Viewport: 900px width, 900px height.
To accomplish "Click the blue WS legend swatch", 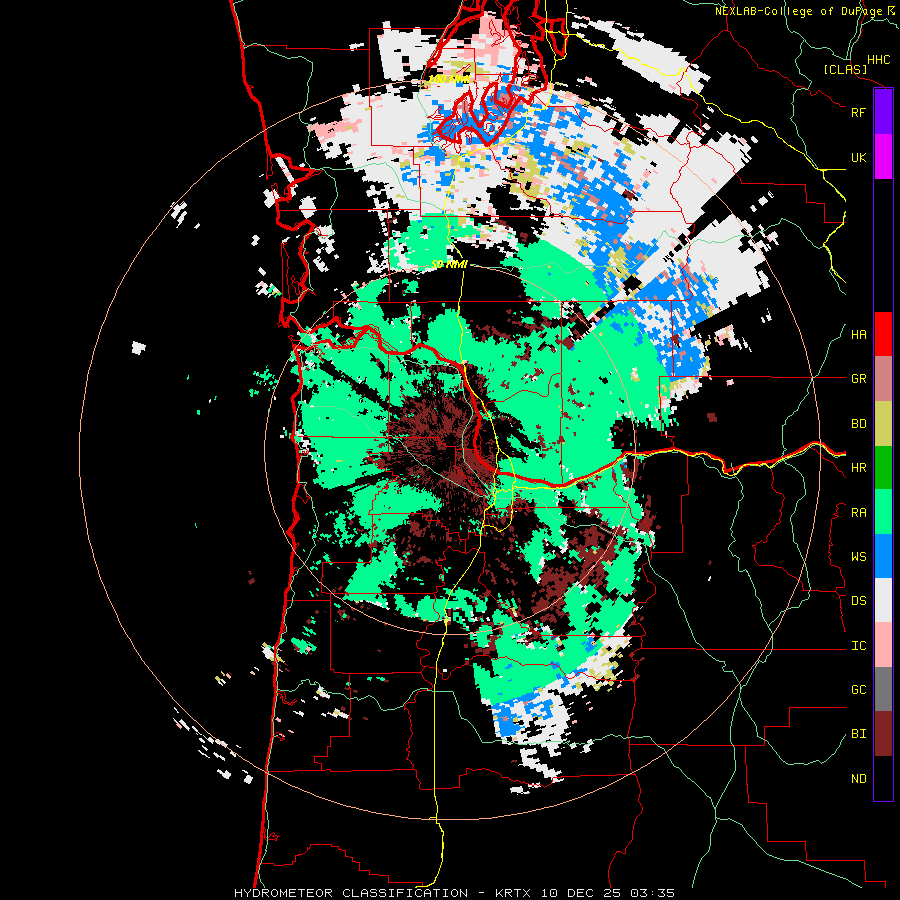I will pos(883,556).
